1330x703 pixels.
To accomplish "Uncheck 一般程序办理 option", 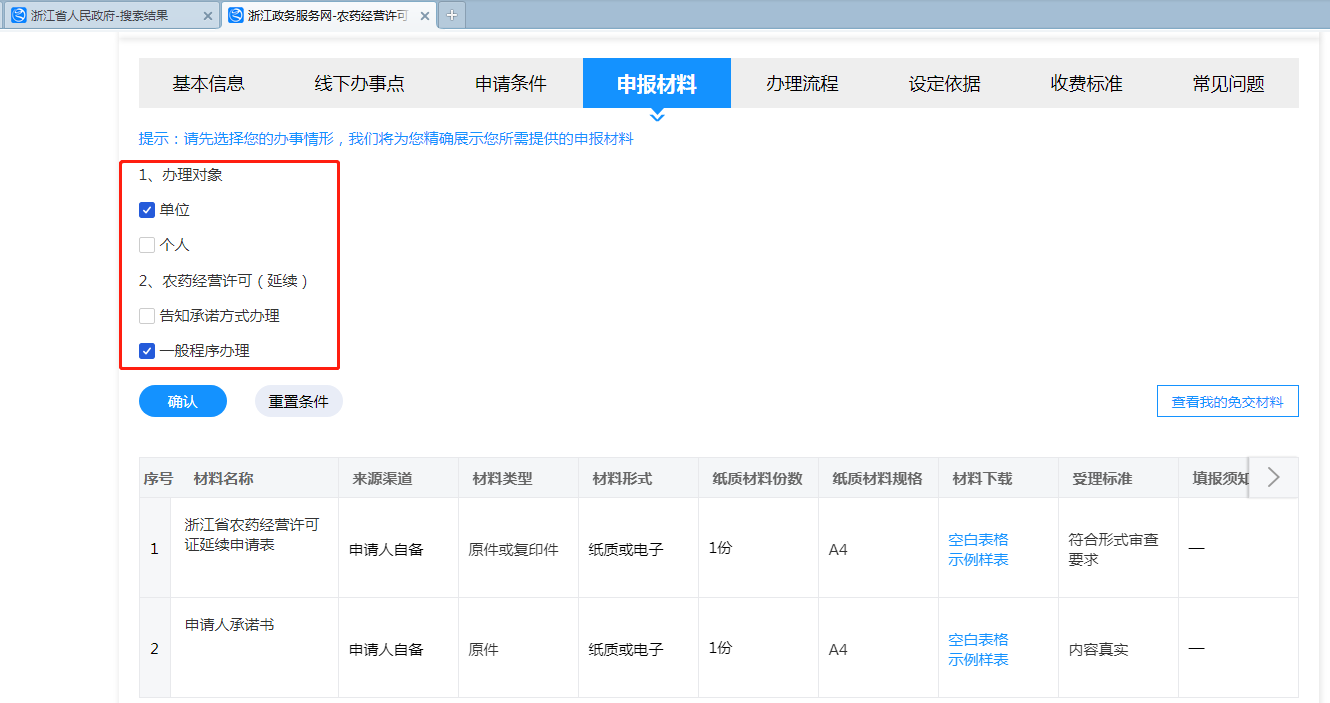I will pos(147,351).
